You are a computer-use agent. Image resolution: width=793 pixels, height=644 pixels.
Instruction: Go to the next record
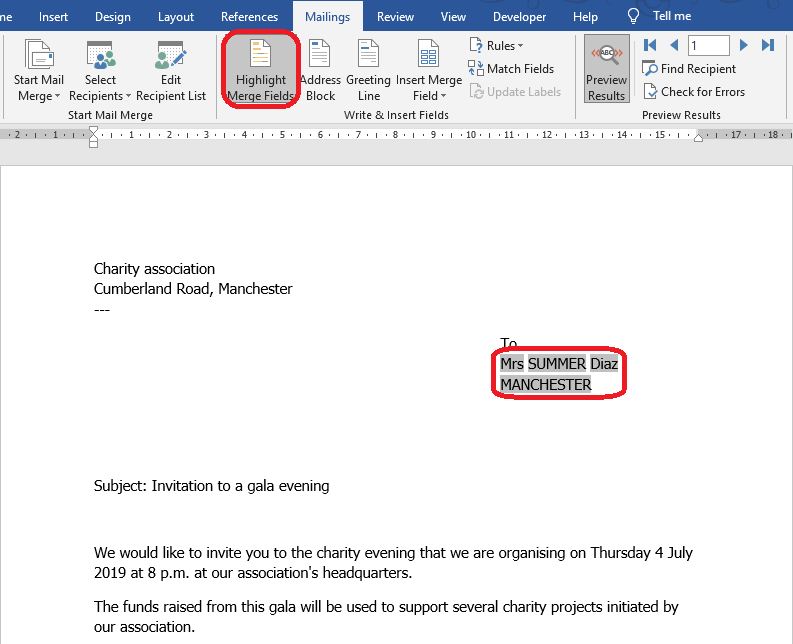[743, 45]
